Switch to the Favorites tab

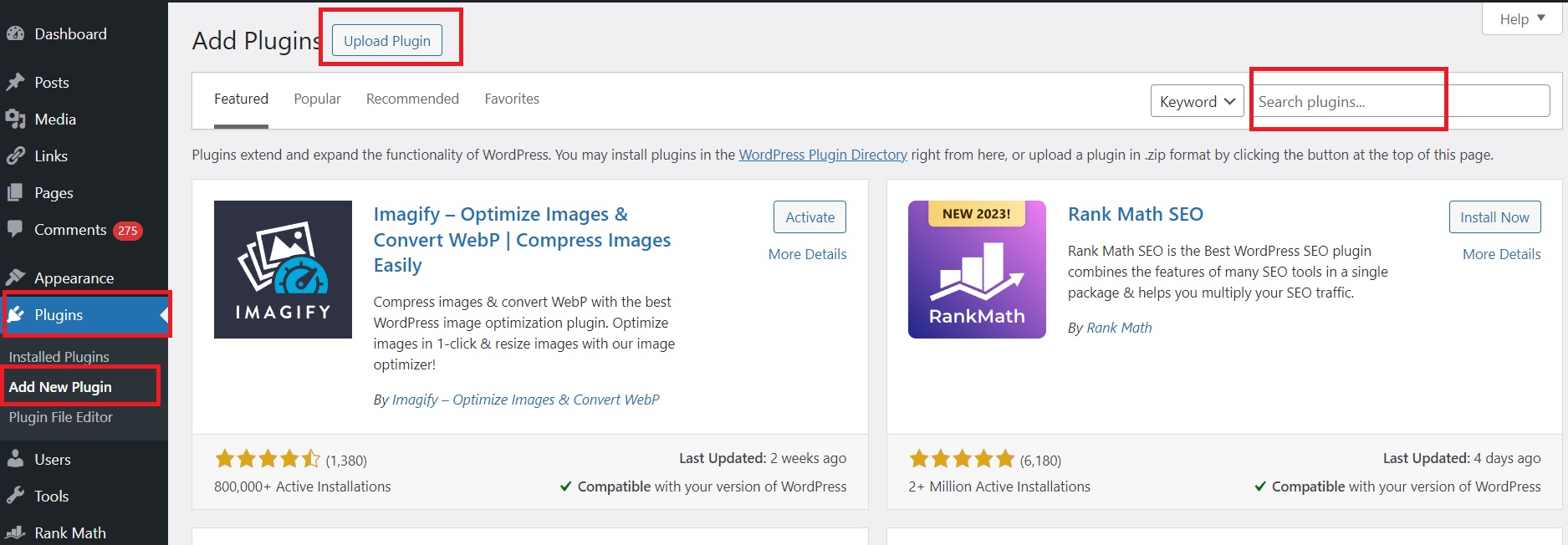click(512, 99)
